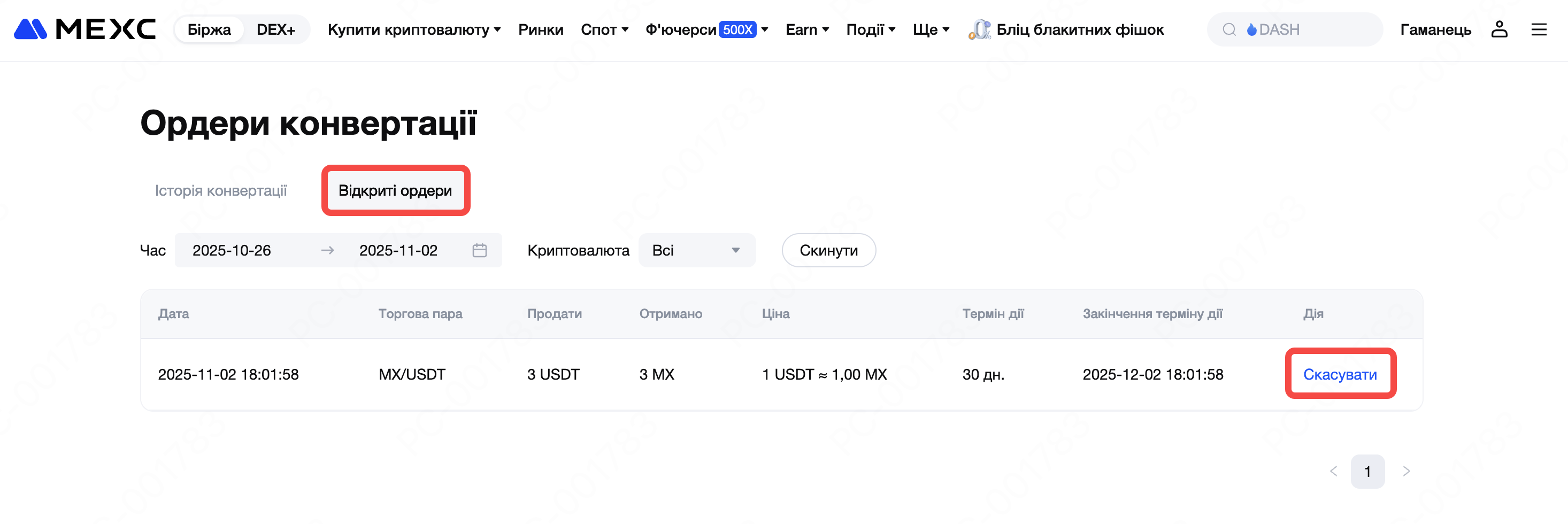Click the blue chip blitz event icon
This screenshot has width=1568, height=524.
tap(979, 29)
